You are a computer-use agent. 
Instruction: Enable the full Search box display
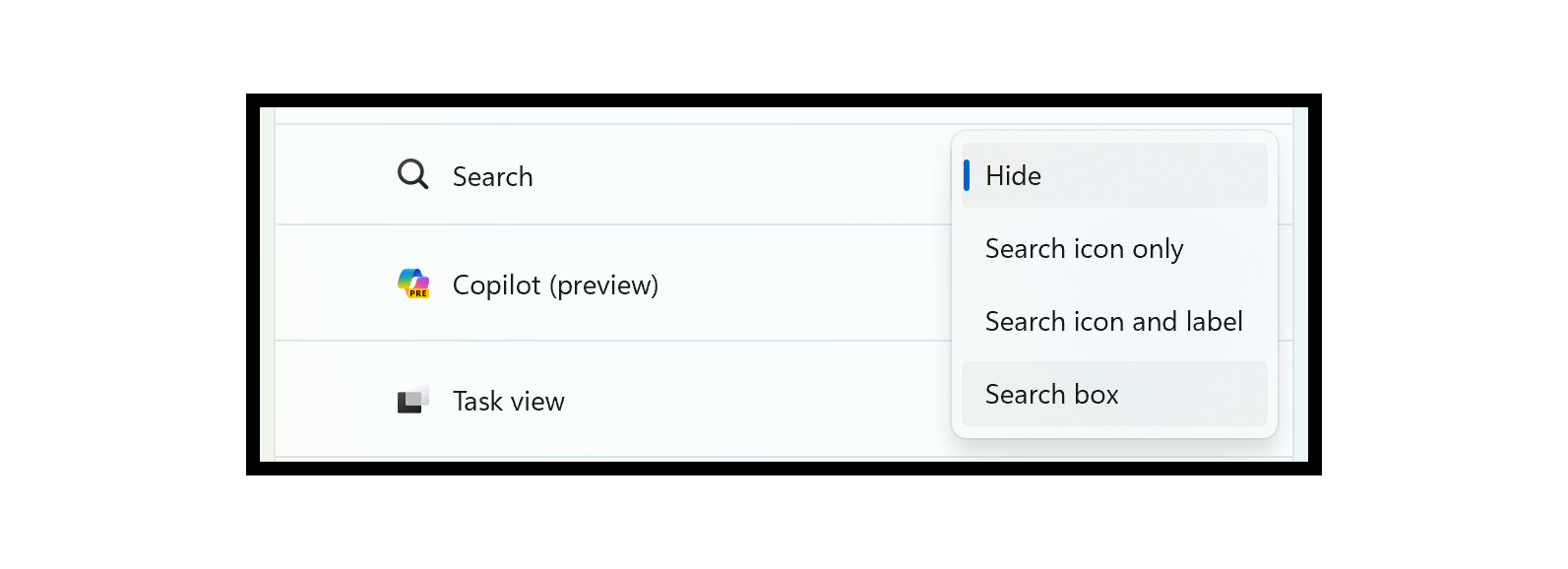pyautogui.click(x=1051, y=393)
